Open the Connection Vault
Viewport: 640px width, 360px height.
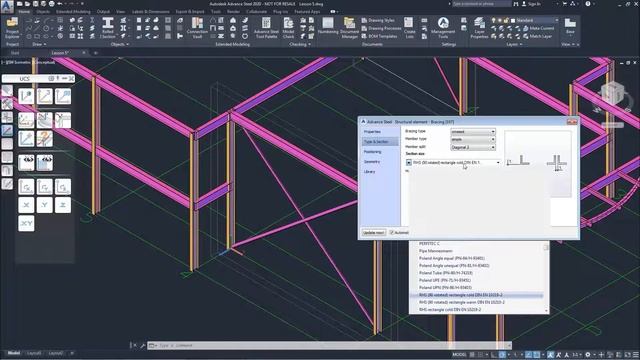[x=197, y=27]
